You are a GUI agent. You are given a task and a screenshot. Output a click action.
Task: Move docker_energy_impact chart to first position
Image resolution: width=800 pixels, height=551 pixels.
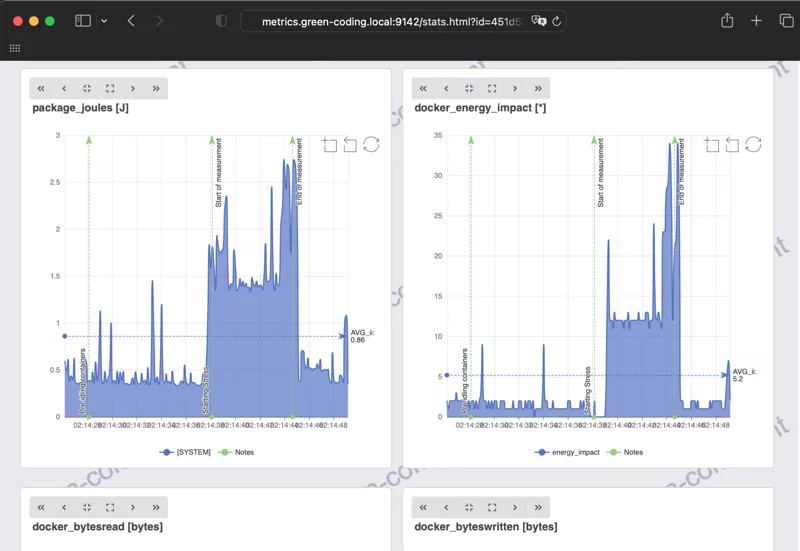tap(423, 88)
